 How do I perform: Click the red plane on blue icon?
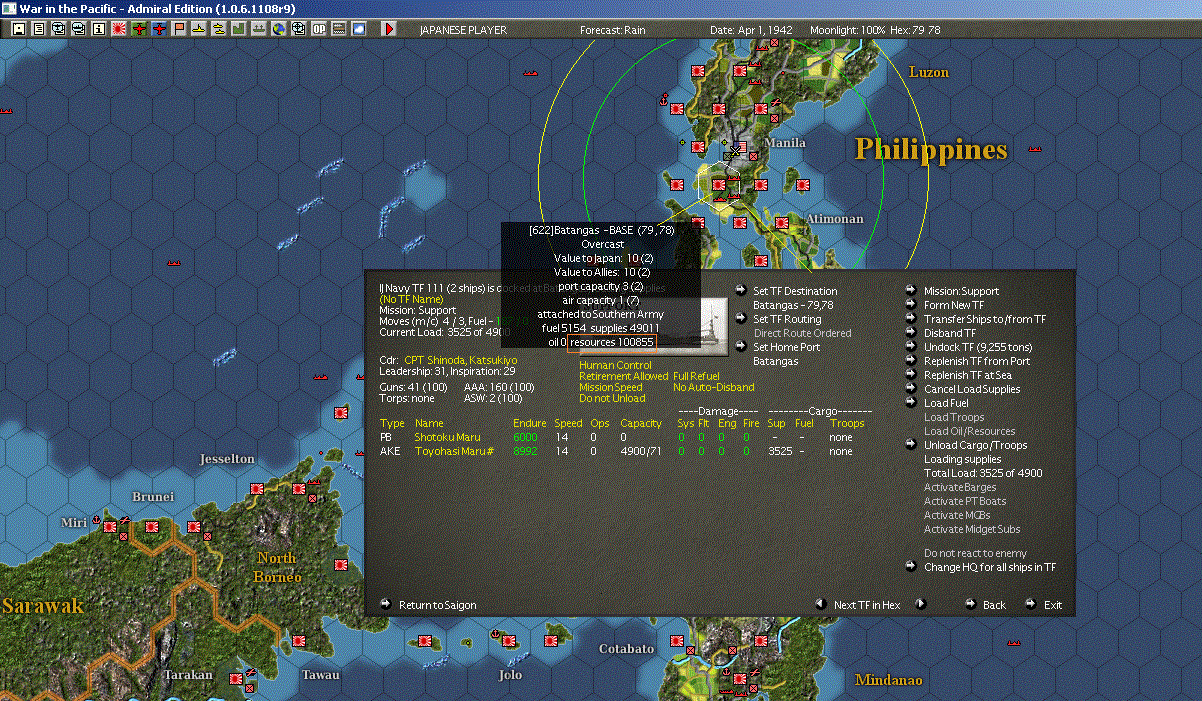point(159,30)
